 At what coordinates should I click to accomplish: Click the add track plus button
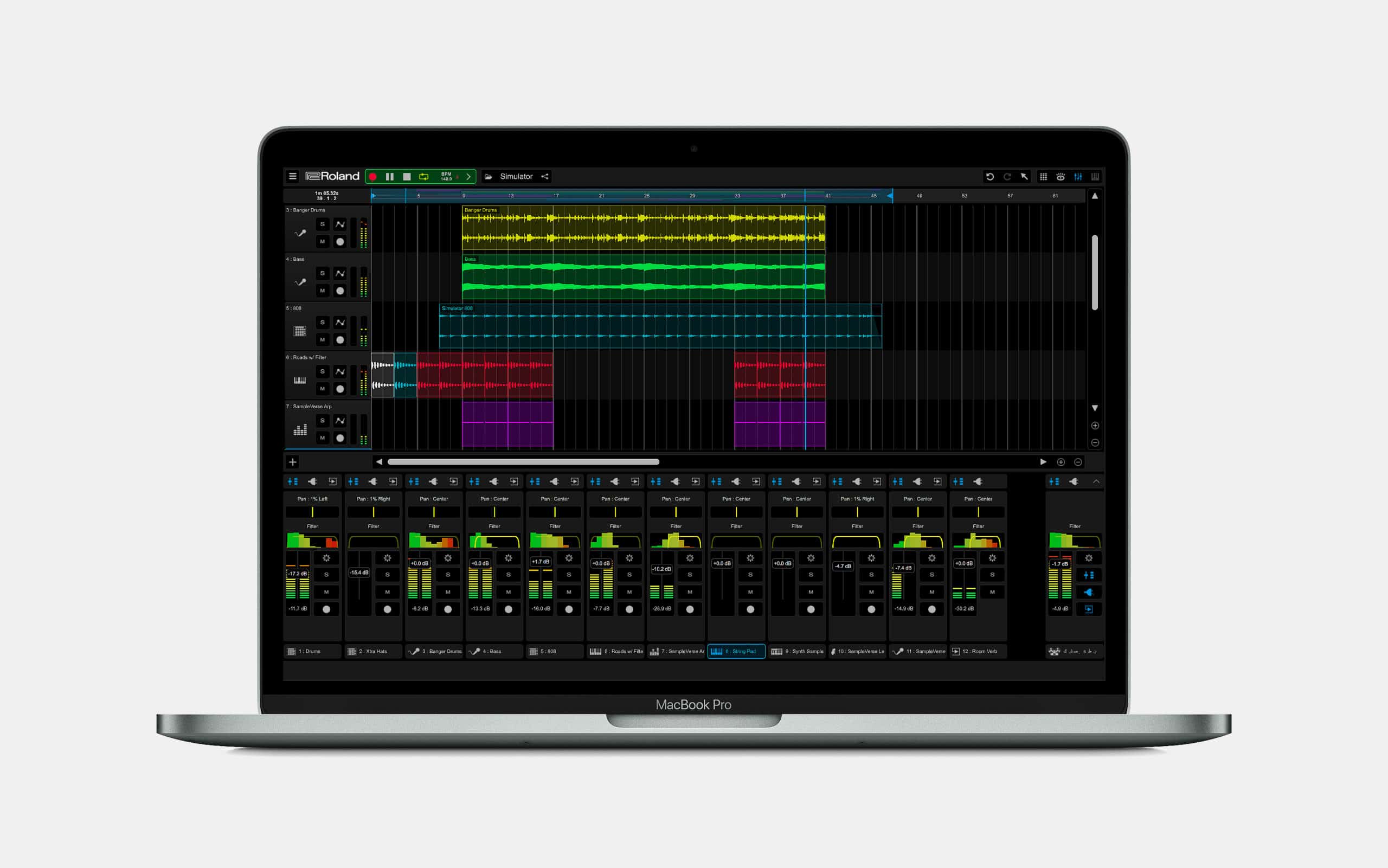[293, 461]
